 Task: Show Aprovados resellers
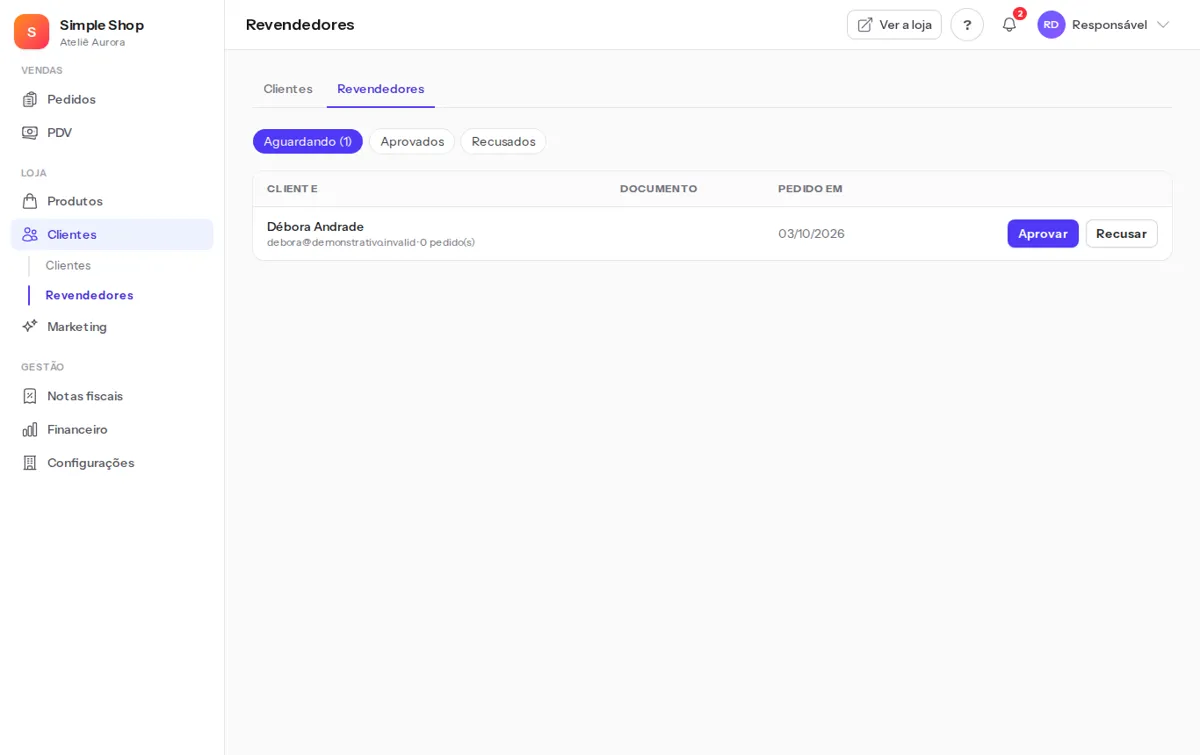pyautogui.click(x=412, y=141)
